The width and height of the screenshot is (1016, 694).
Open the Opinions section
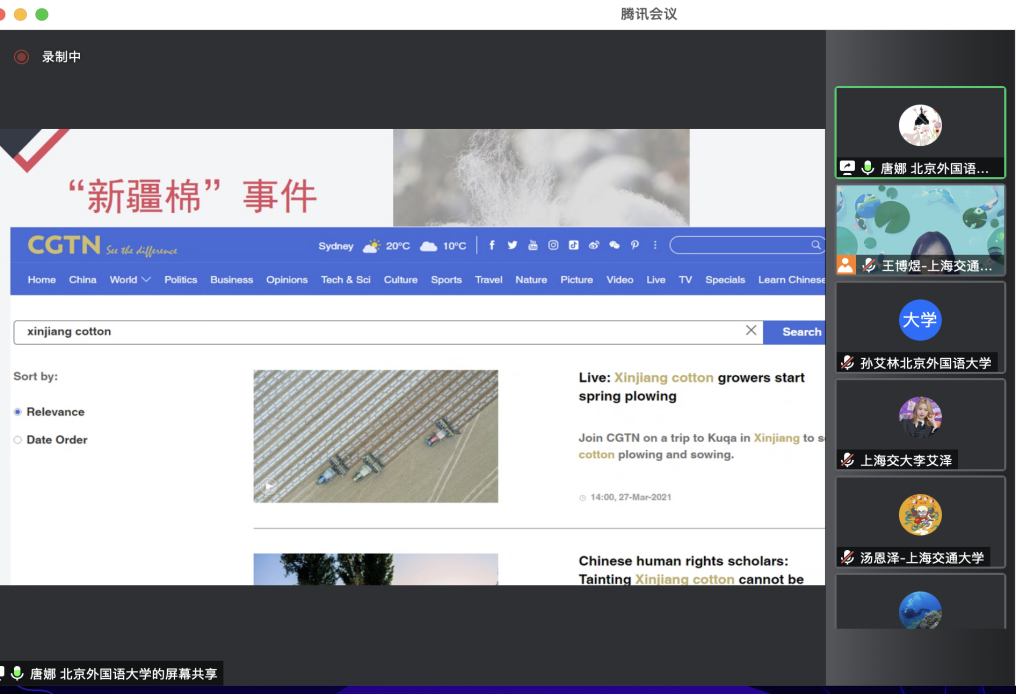[287, 280]
